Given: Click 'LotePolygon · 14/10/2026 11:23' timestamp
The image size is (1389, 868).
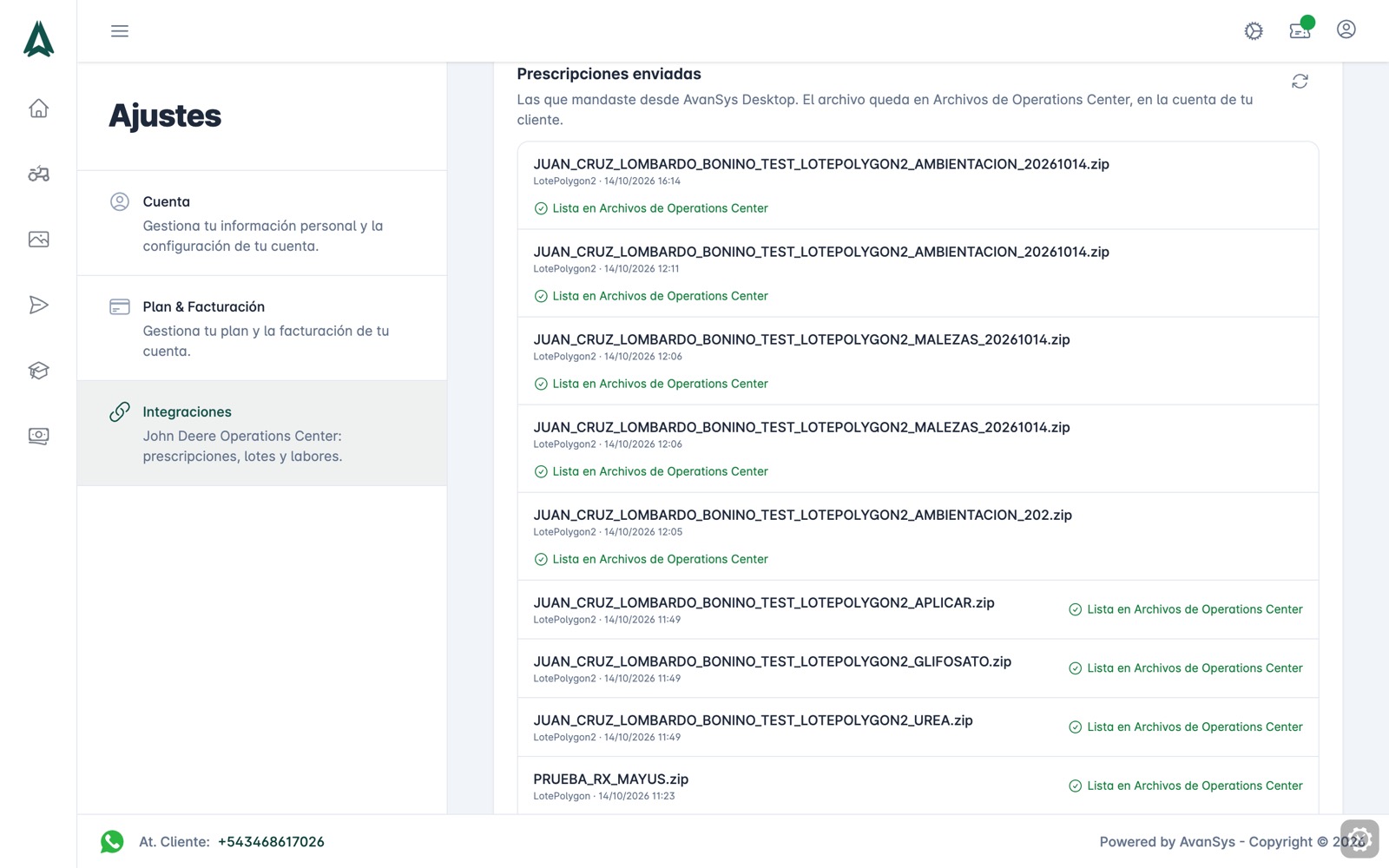Looking at the screenshot, I should click(603, 796).
